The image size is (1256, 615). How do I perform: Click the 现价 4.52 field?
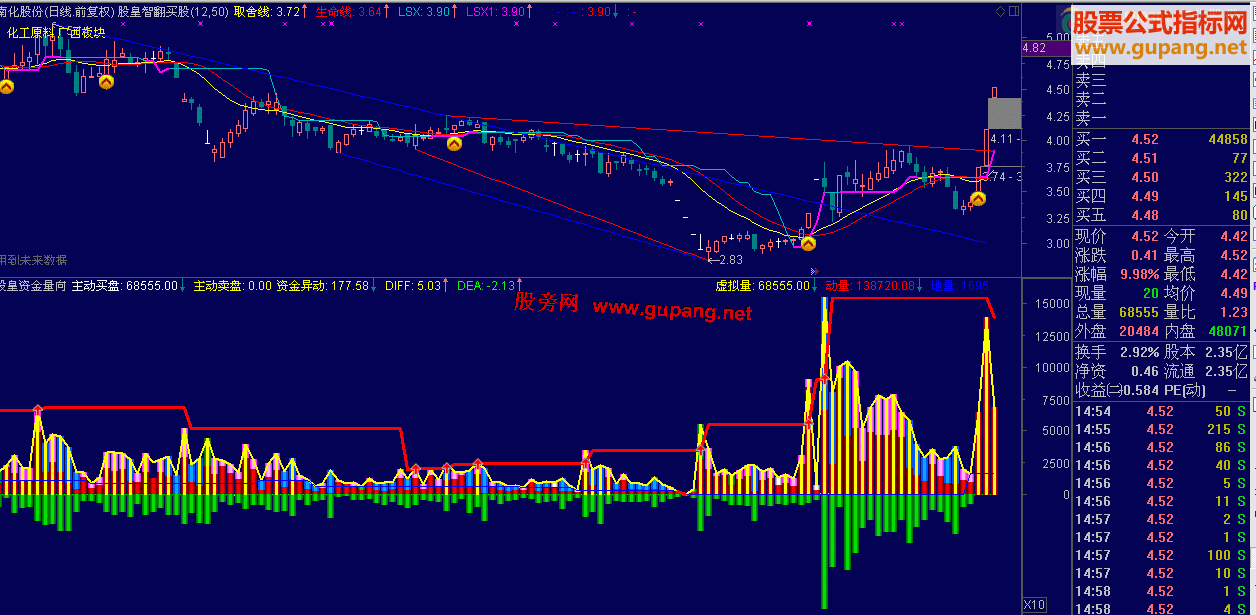coord(1117,236)
